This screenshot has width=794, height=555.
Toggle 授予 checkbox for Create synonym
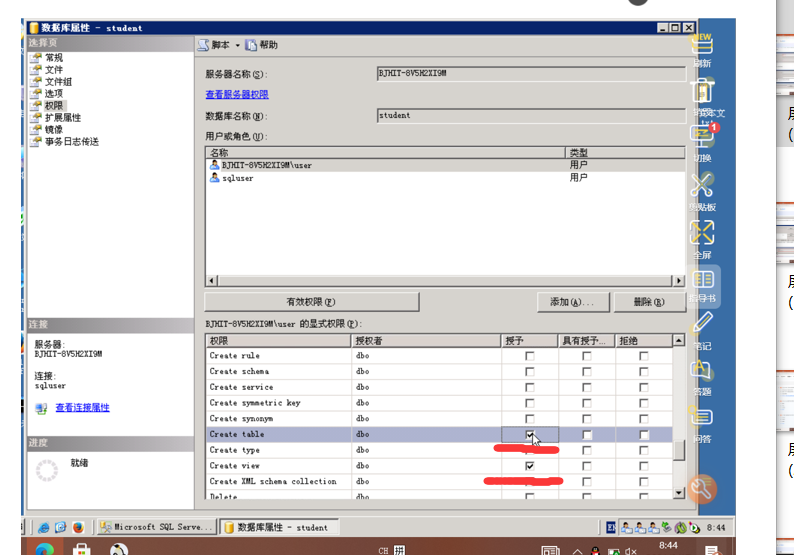click(x=530, y=419)
